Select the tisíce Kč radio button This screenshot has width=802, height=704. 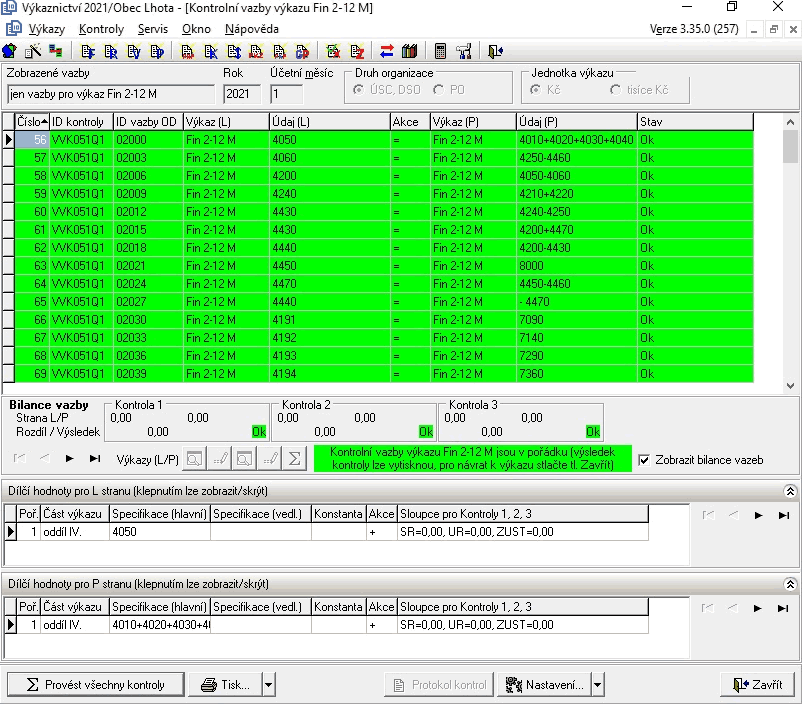click(616, 91)
